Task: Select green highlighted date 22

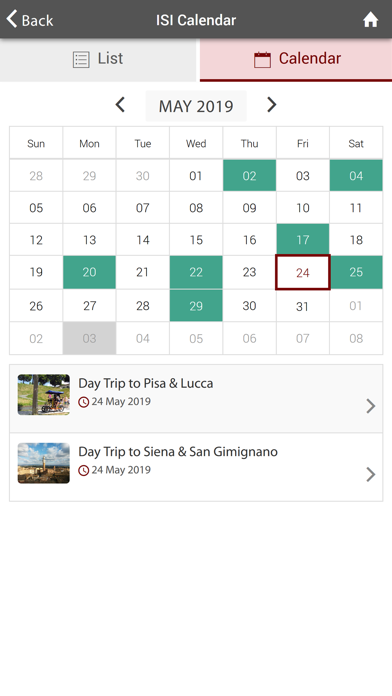Action: (x=196, y=272)
